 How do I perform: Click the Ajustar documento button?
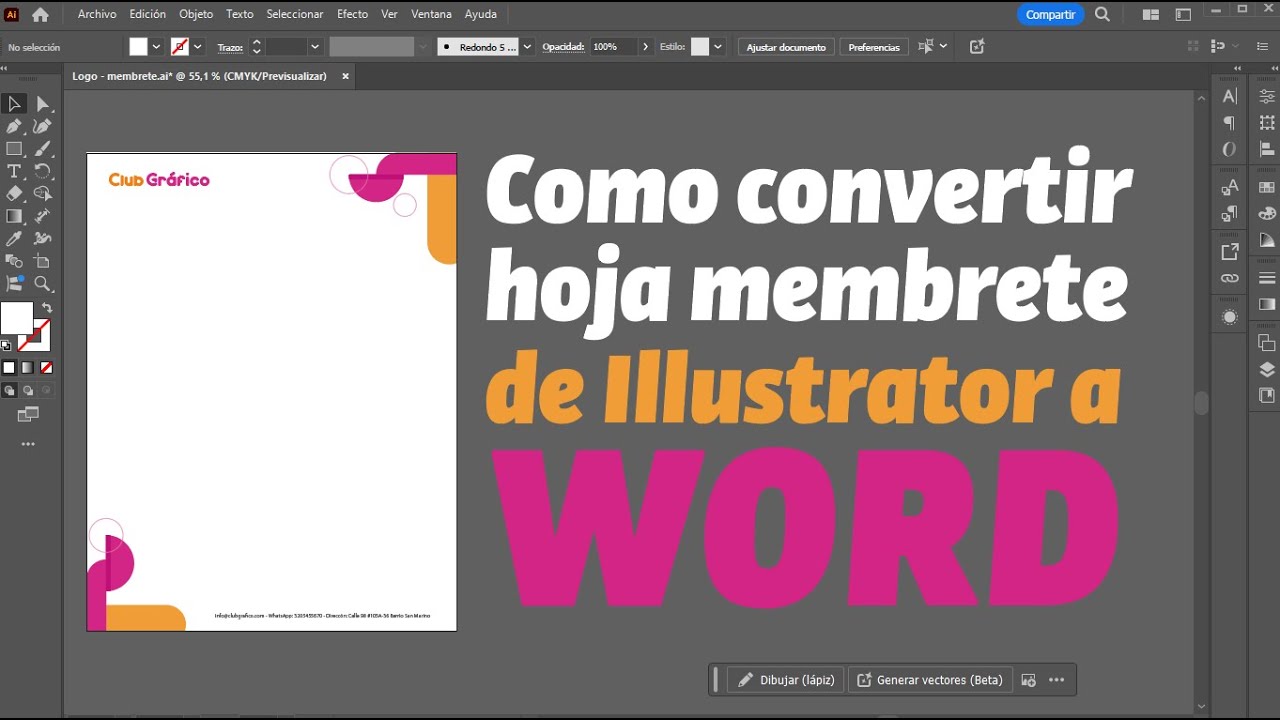pos(786,47)
